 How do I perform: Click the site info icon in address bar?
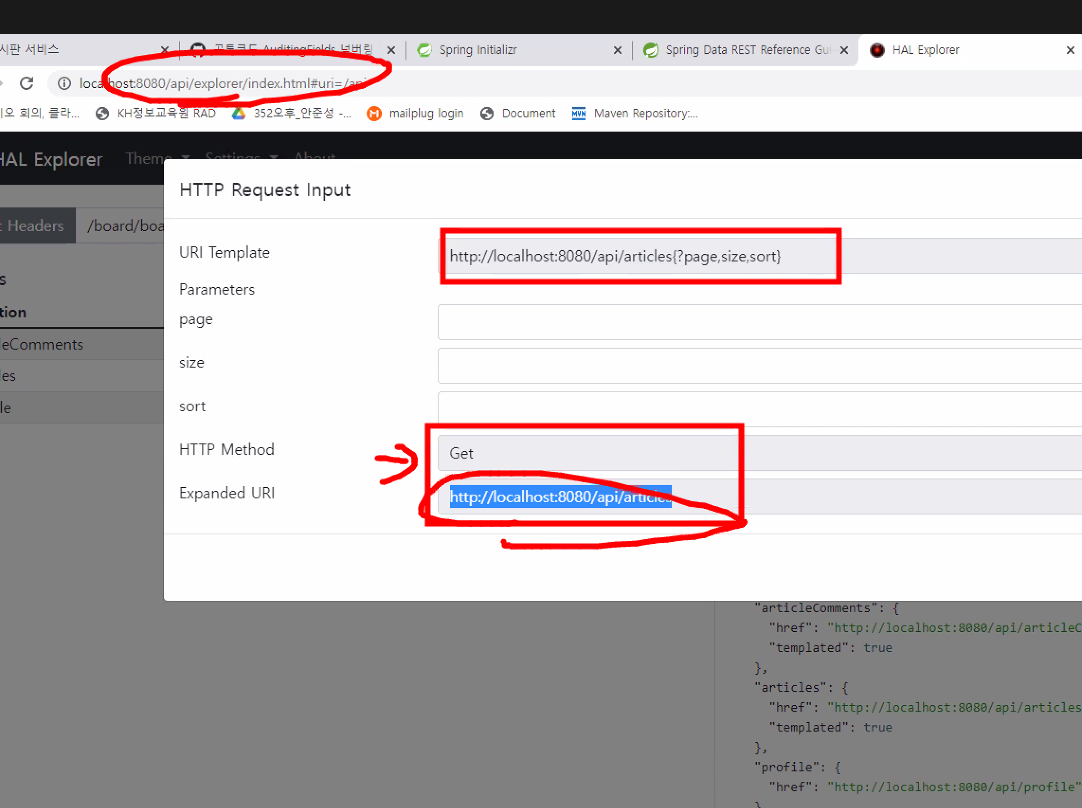point(65,85)
